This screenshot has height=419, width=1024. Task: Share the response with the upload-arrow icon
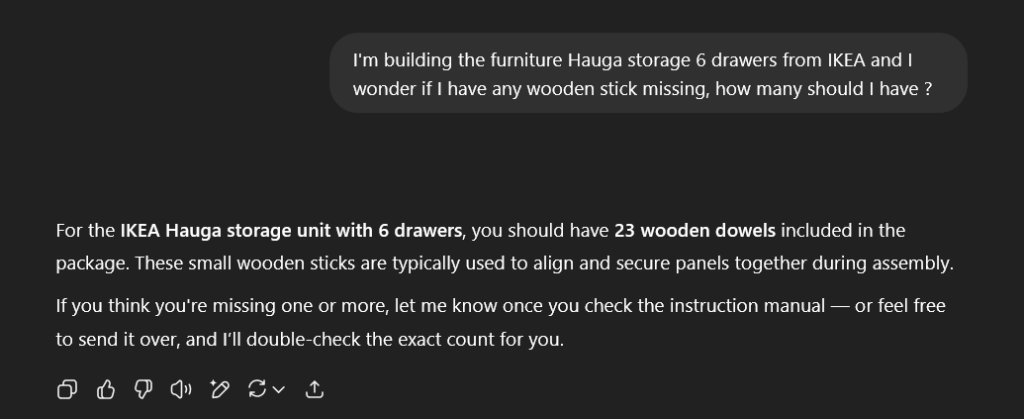(x=313, y=389)
